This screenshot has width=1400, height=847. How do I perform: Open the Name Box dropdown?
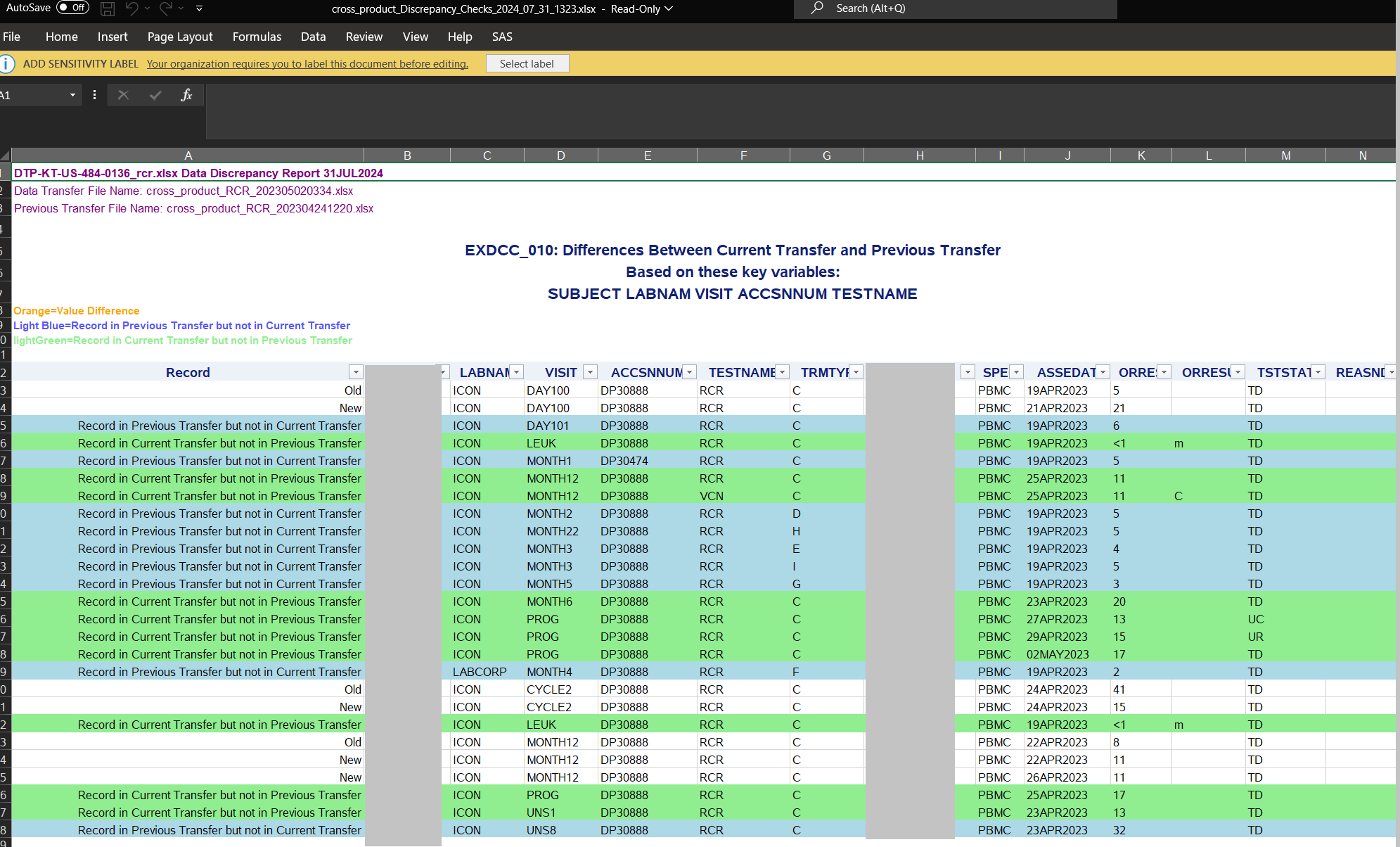click(71, 95)
